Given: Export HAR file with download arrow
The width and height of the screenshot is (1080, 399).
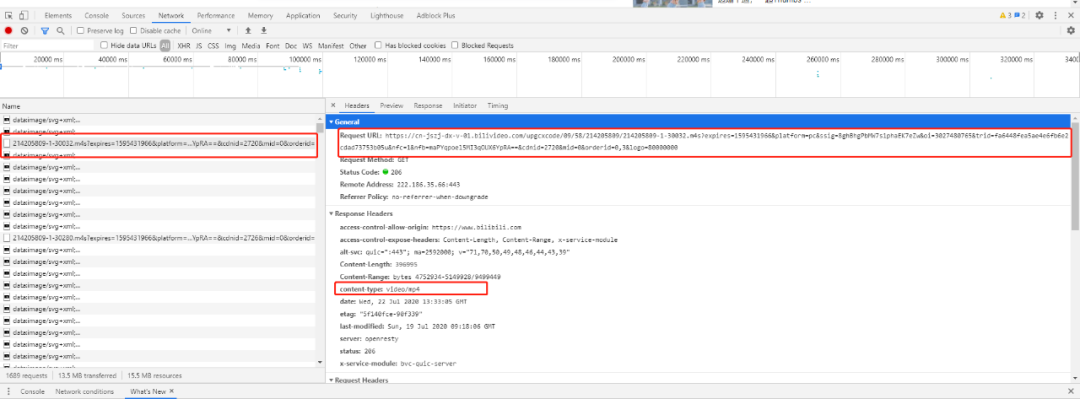Looking at the screenshot, I should point(263,30).
